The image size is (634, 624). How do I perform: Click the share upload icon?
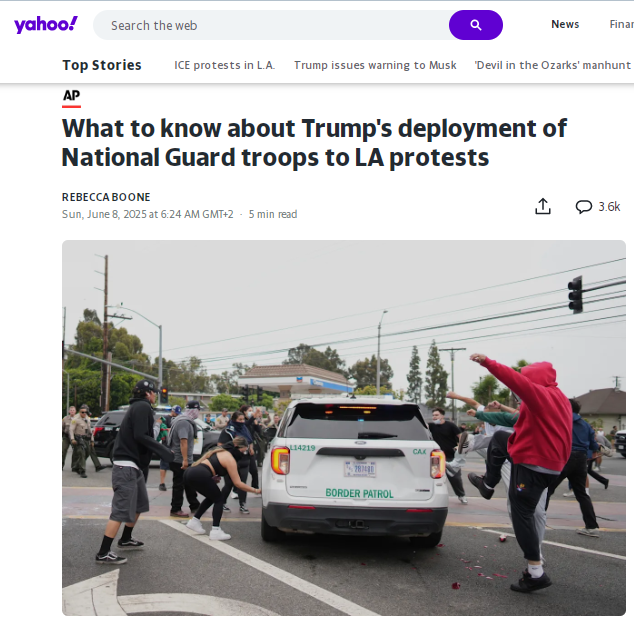point(543,206)
